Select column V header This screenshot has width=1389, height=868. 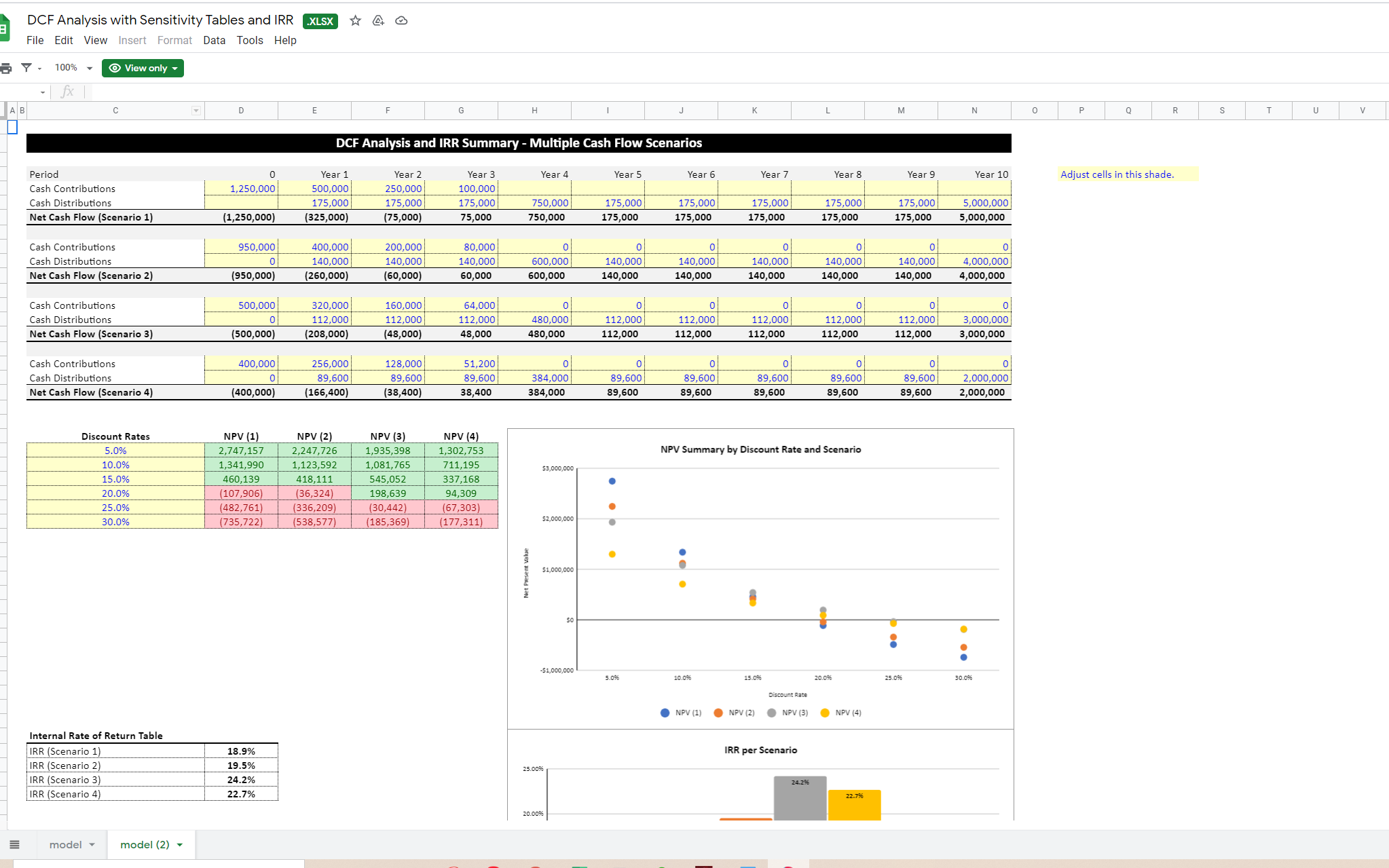(x=1363, y=111)
